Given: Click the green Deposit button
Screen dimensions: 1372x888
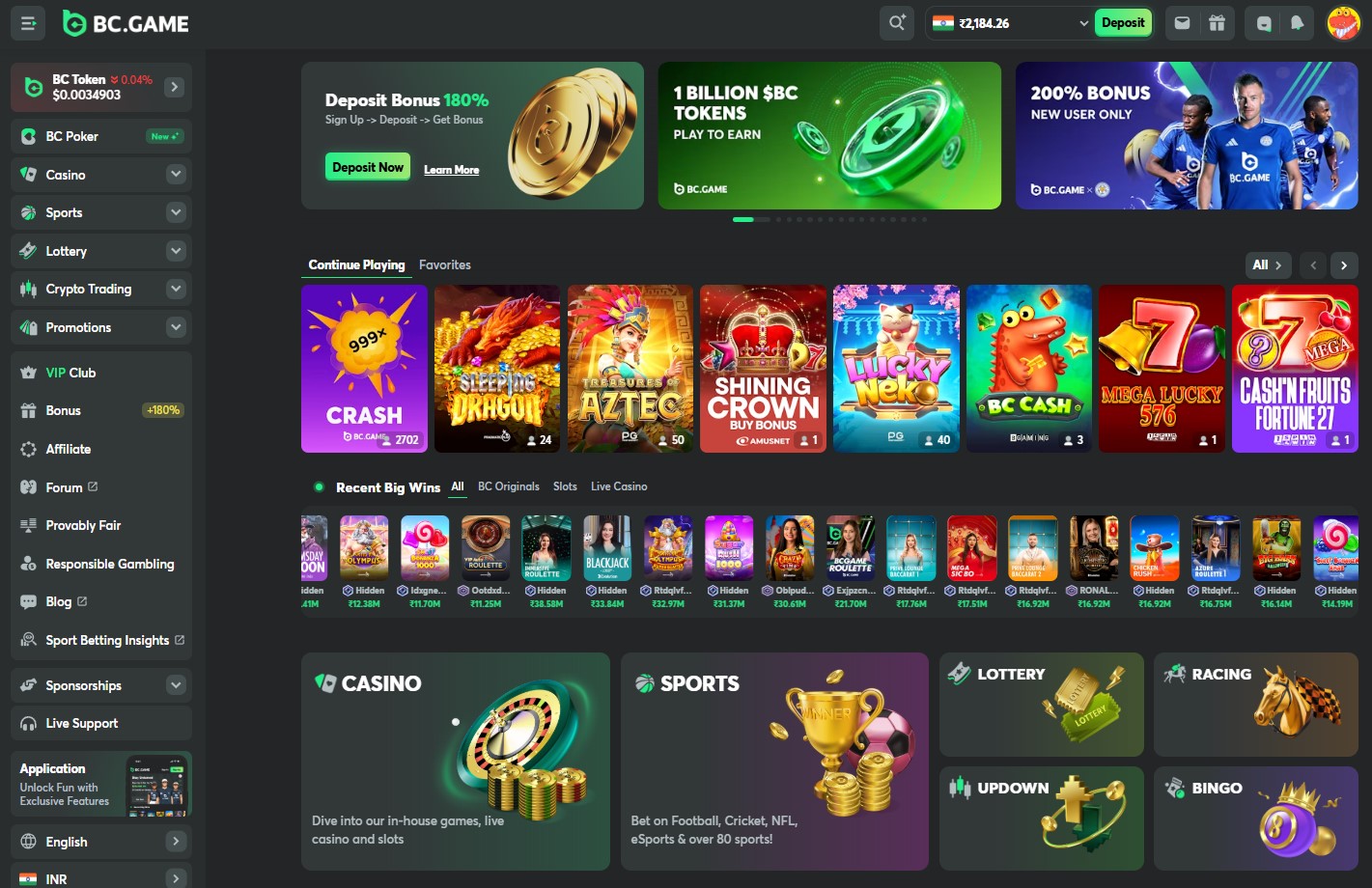Looking at the screenshot, I should (x=1123, y=23).
